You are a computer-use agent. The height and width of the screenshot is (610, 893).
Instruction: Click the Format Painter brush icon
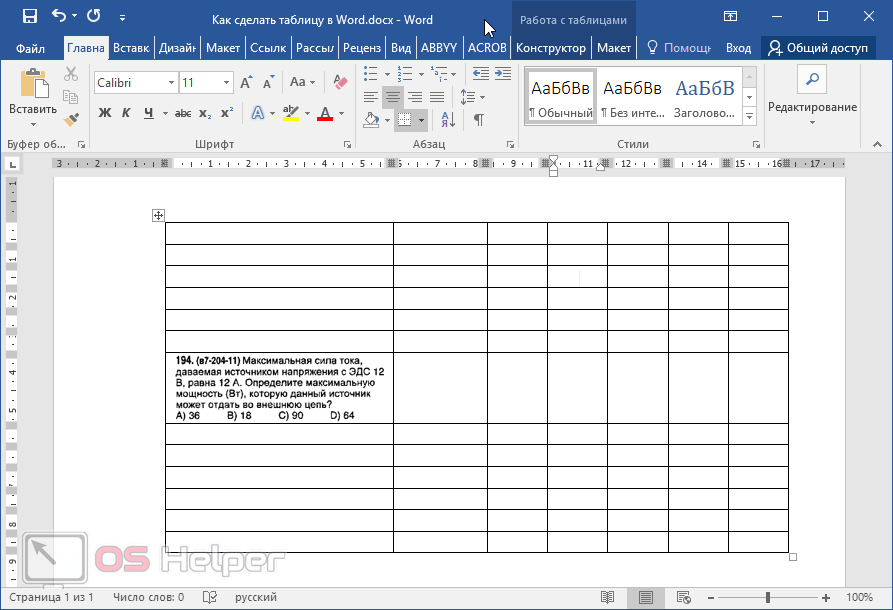coord(71,119)
